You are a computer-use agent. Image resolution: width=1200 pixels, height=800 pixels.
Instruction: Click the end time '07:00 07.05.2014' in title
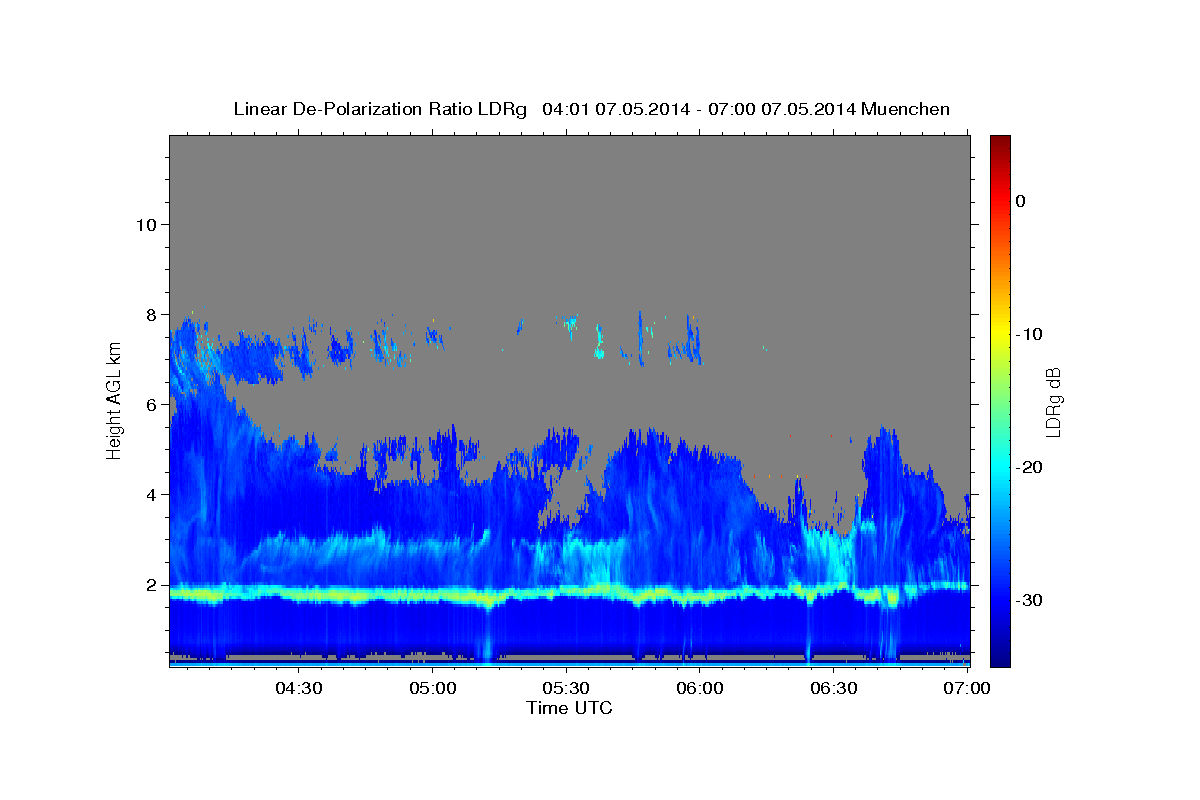pos(782,109)
